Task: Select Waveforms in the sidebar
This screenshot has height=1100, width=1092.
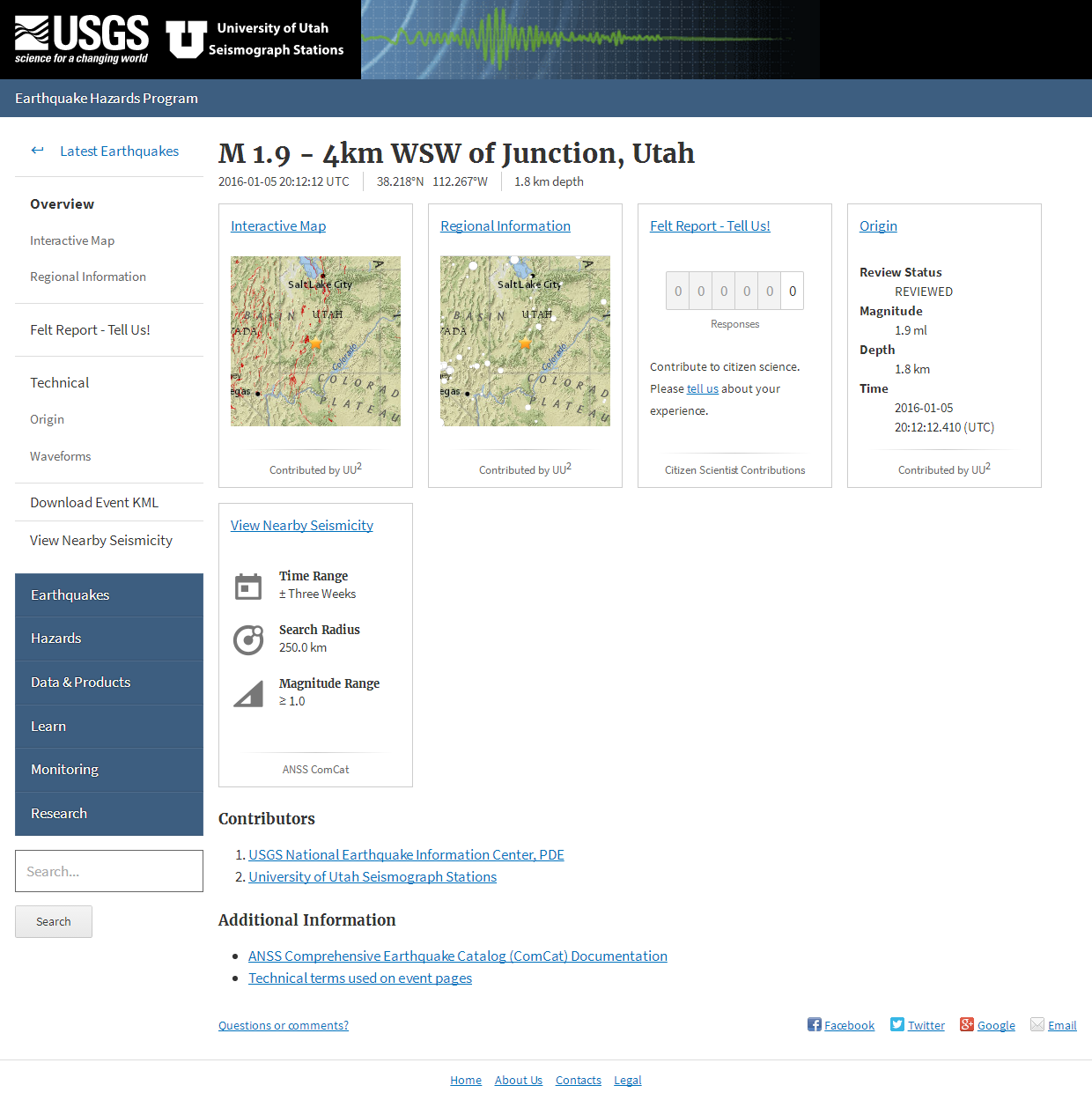Action: pyautogui.click(x=60, y=456)
